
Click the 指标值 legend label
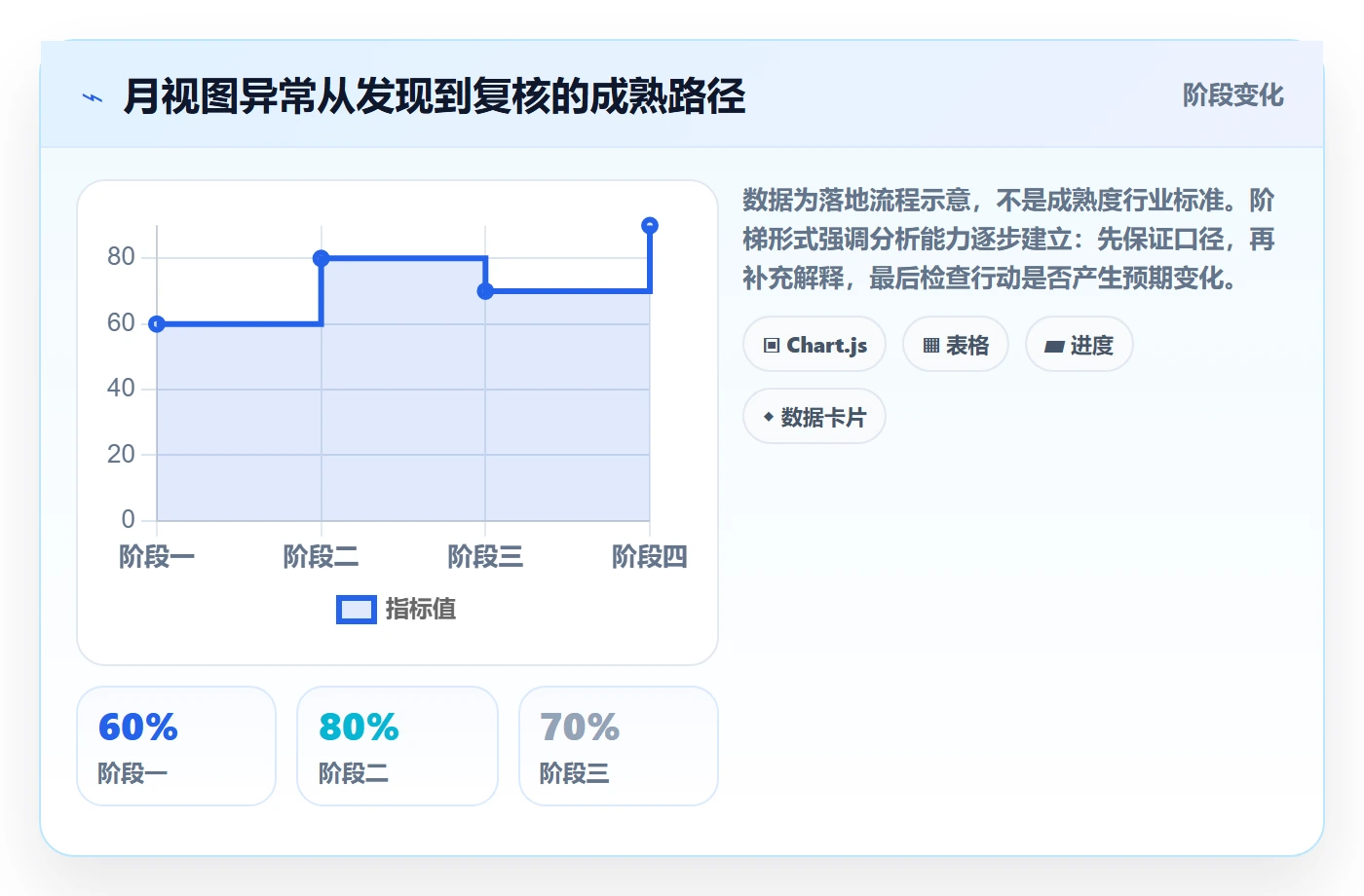pos(421,610)
